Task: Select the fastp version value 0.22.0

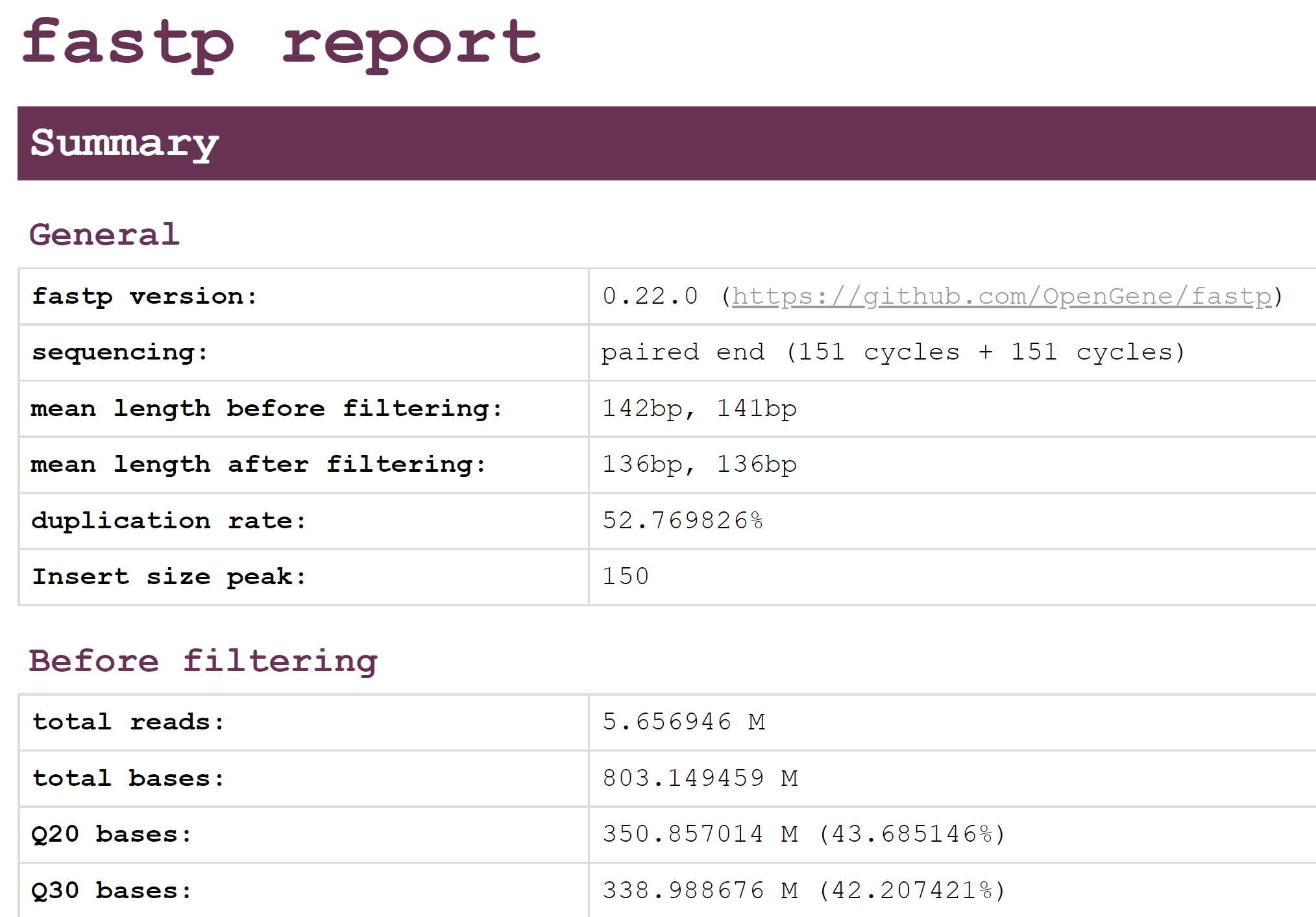Action: (650, 297)
